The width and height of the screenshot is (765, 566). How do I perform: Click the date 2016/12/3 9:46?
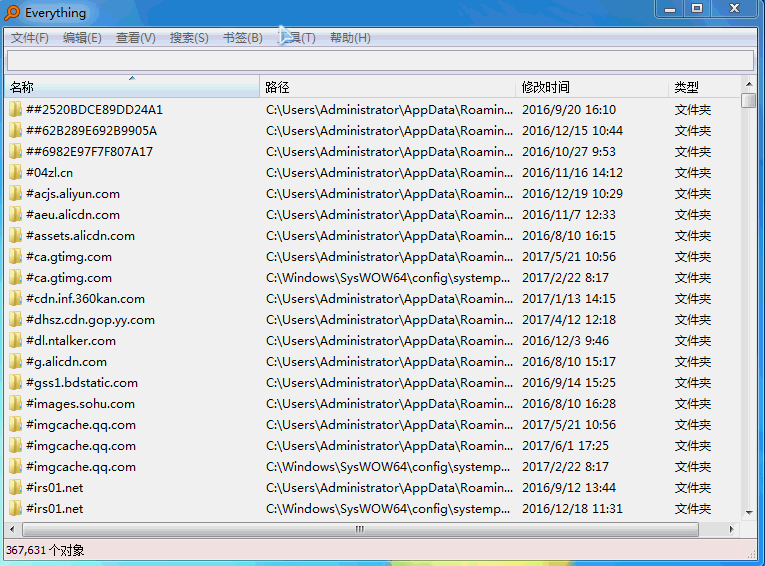point(565,341)
